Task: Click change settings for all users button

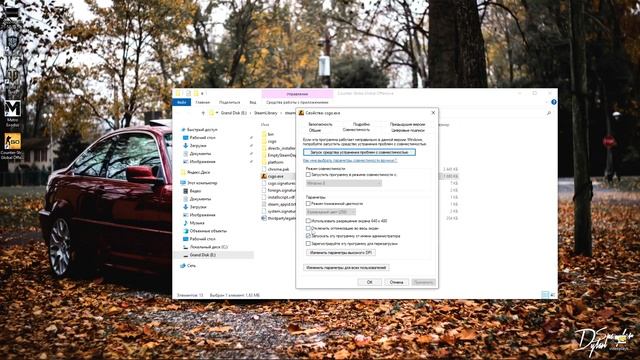Action: point(346,268)
